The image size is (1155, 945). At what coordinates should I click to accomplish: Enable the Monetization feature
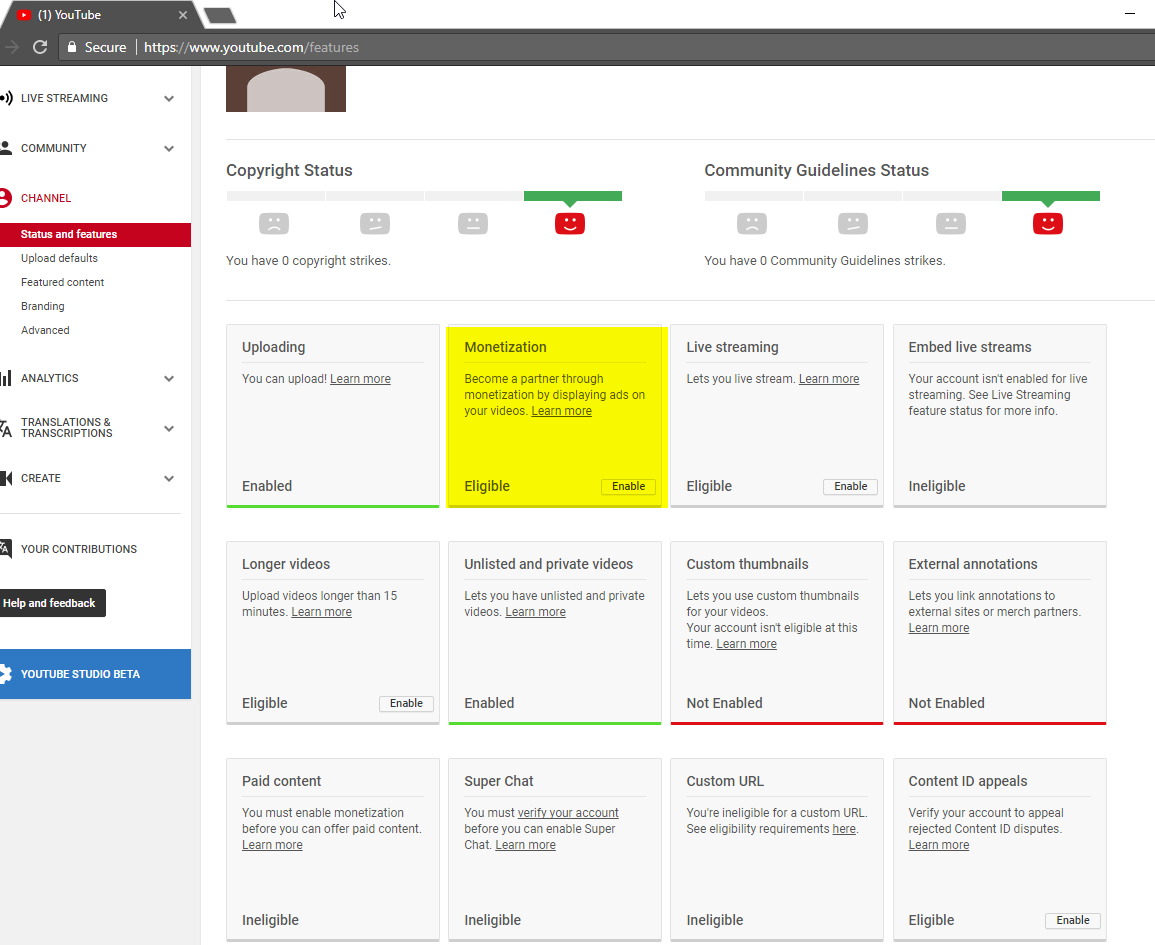point(628,486)
